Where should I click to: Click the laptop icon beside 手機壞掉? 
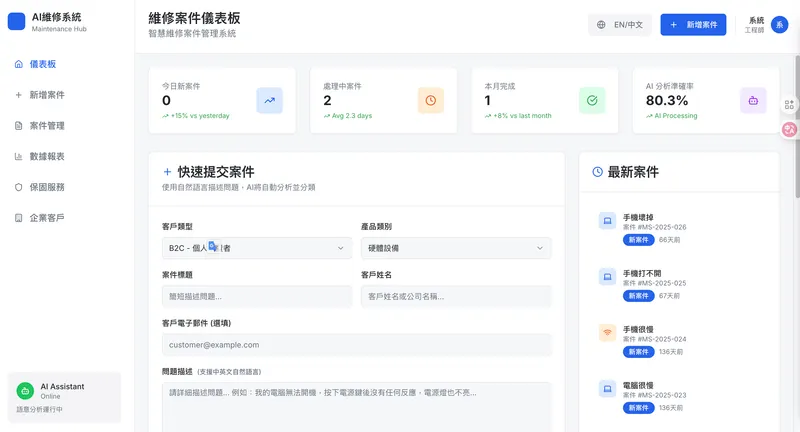click(607, 221)
